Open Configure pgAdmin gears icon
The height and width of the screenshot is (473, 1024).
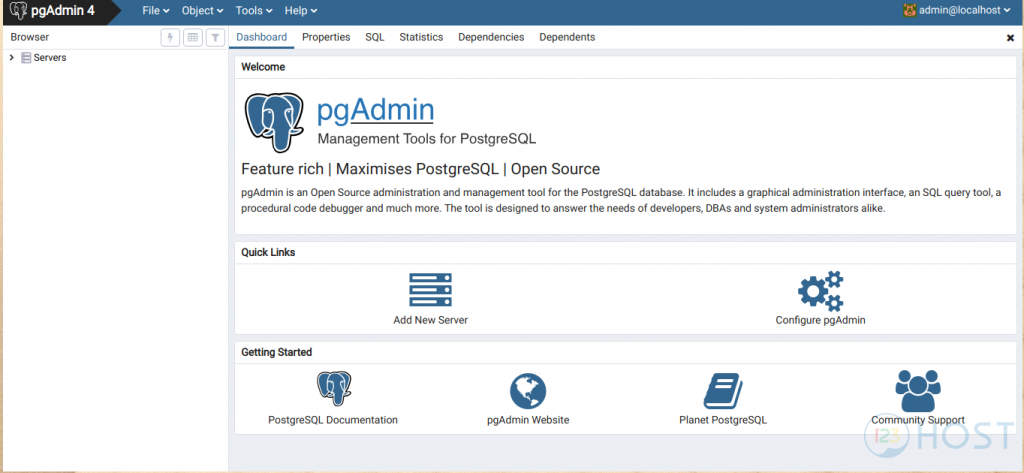pyautogui.click(x=820, y=290)
